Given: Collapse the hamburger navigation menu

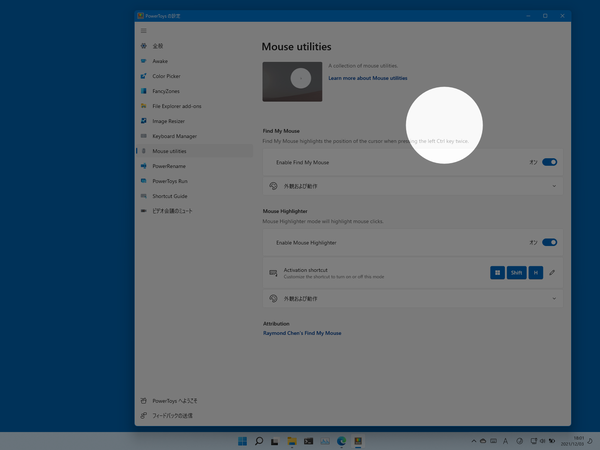Looking at the screenshot, I should click(x=144, y=31).
